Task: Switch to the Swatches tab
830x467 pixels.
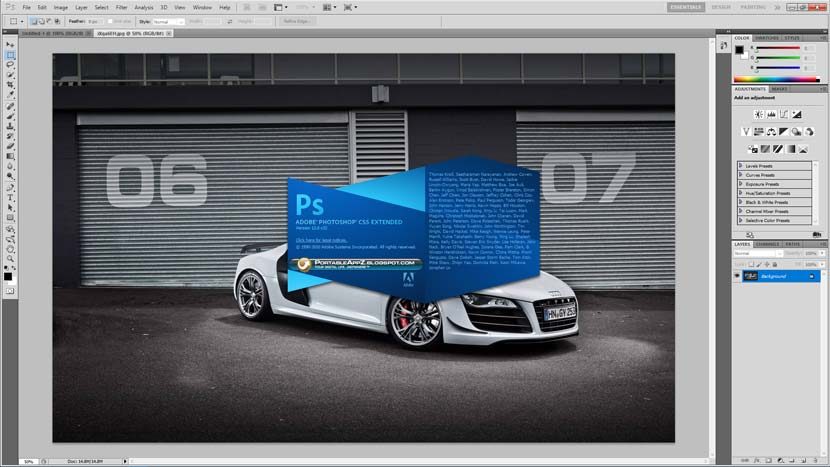Action: point(767,38)
